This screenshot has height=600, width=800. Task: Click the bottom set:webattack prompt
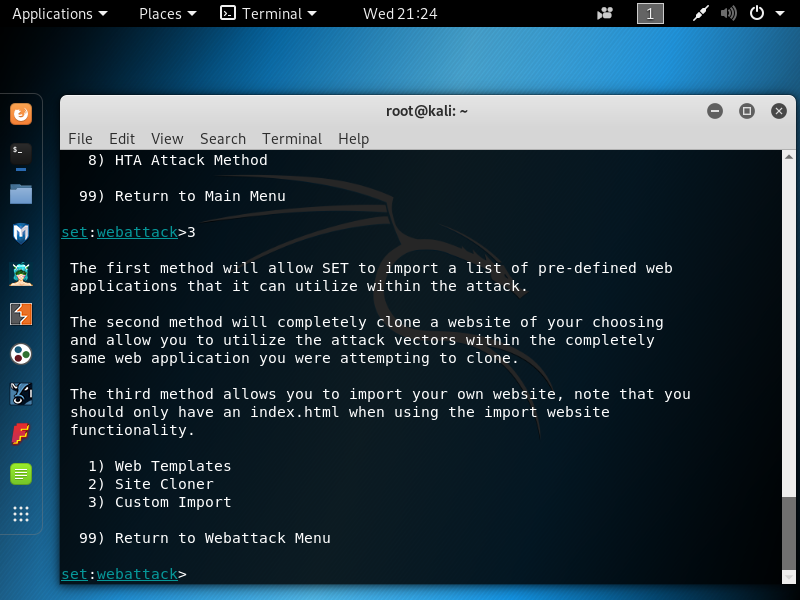click(124, 574)
